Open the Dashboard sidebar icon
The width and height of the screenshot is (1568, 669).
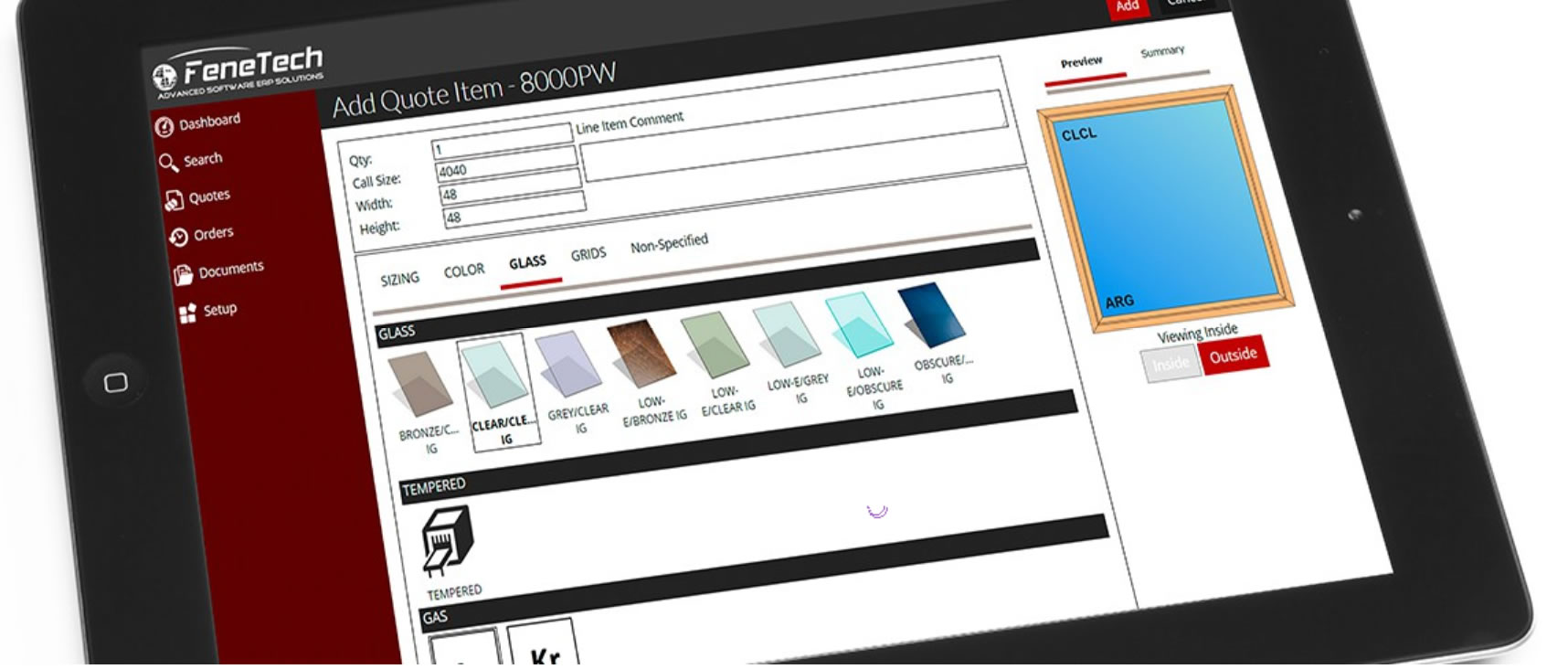click(x=164, y=127)
